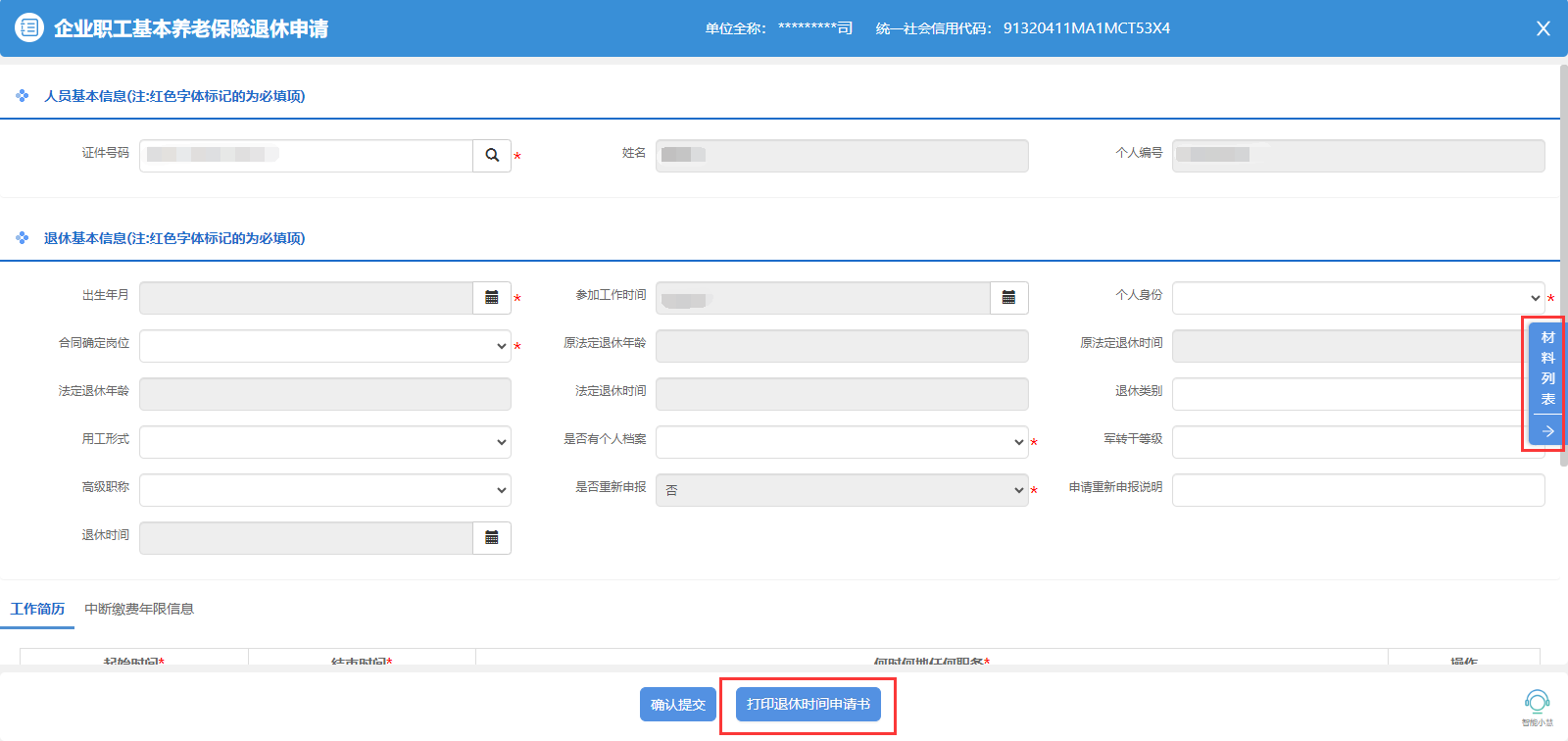Viewport: 1568px width, 741px height.
Task: Click the search icon beside 证件号码 field
Action: (x=492, y=156)
